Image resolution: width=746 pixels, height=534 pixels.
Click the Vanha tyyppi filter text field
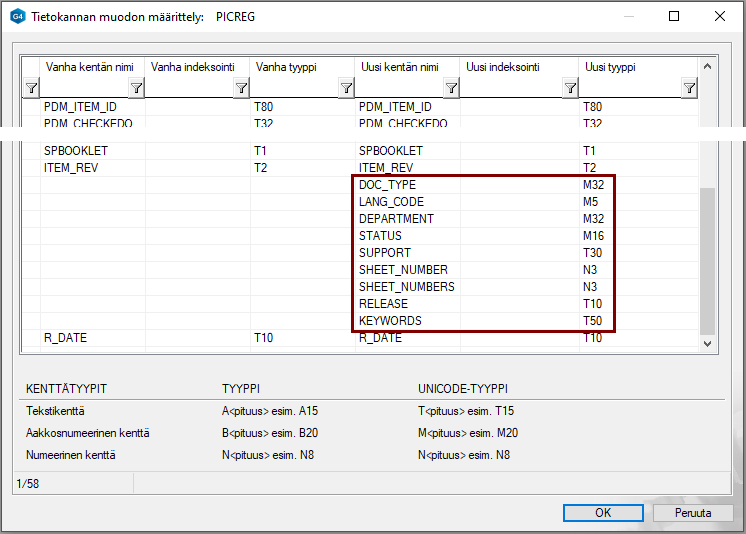tap(293, 89)
